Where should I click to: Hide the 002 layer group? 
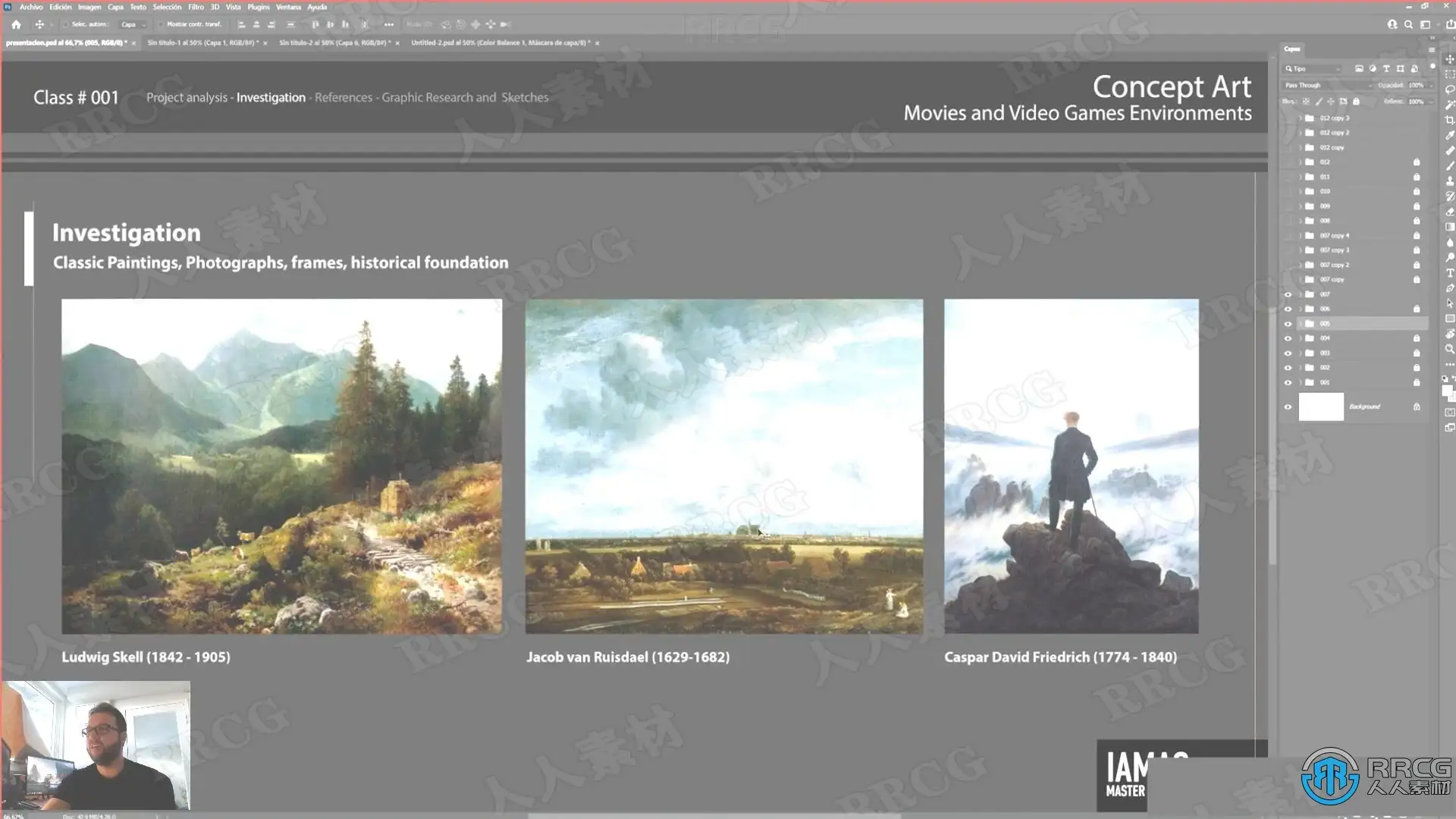[1288, 368]
